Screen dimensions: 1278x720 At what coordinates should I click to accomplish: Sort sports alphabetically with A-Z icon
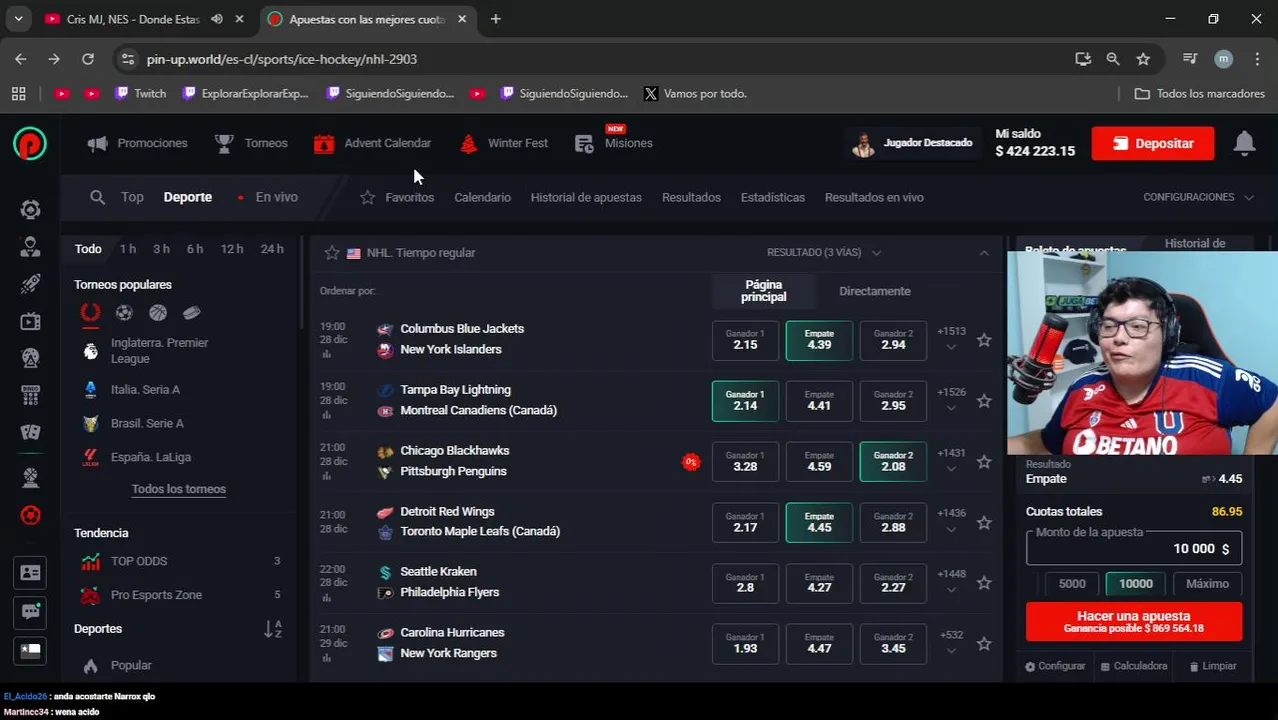(x=273, y=629)
